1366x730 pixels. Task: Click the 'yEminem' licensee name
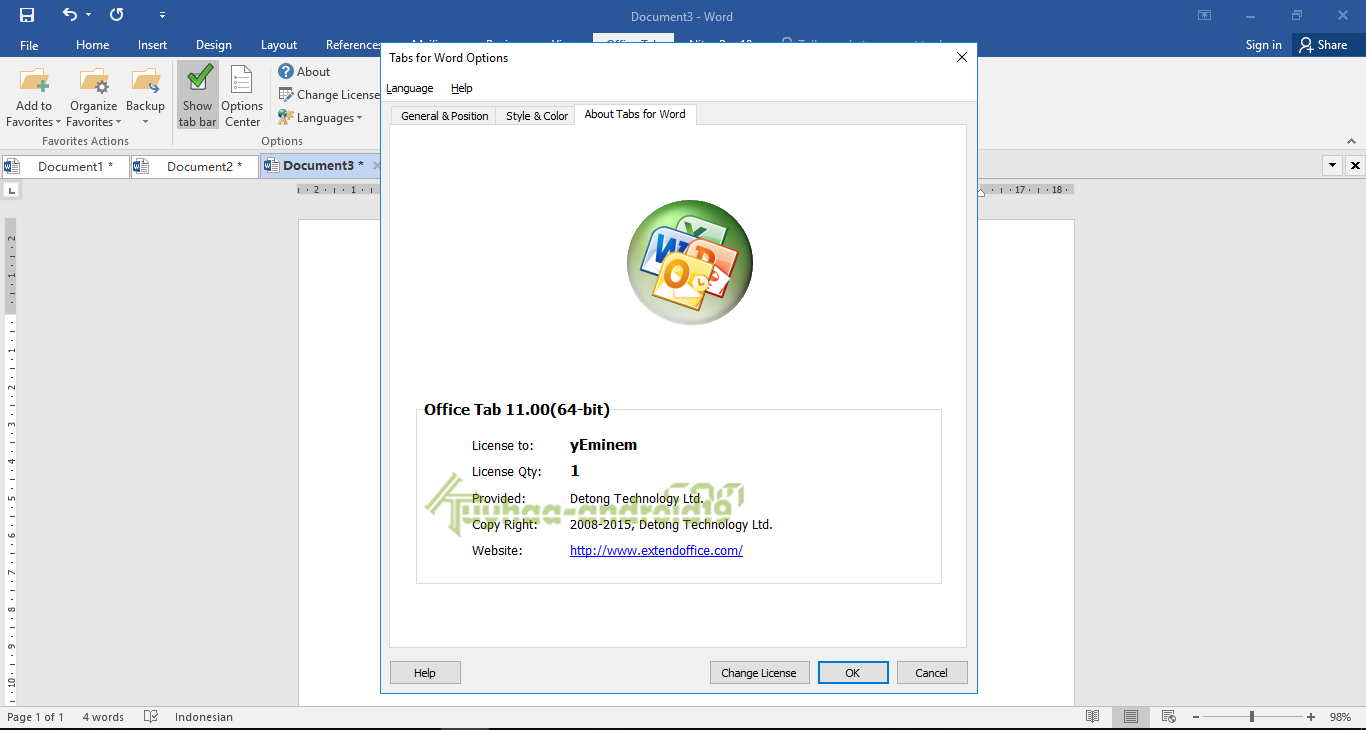604,445
